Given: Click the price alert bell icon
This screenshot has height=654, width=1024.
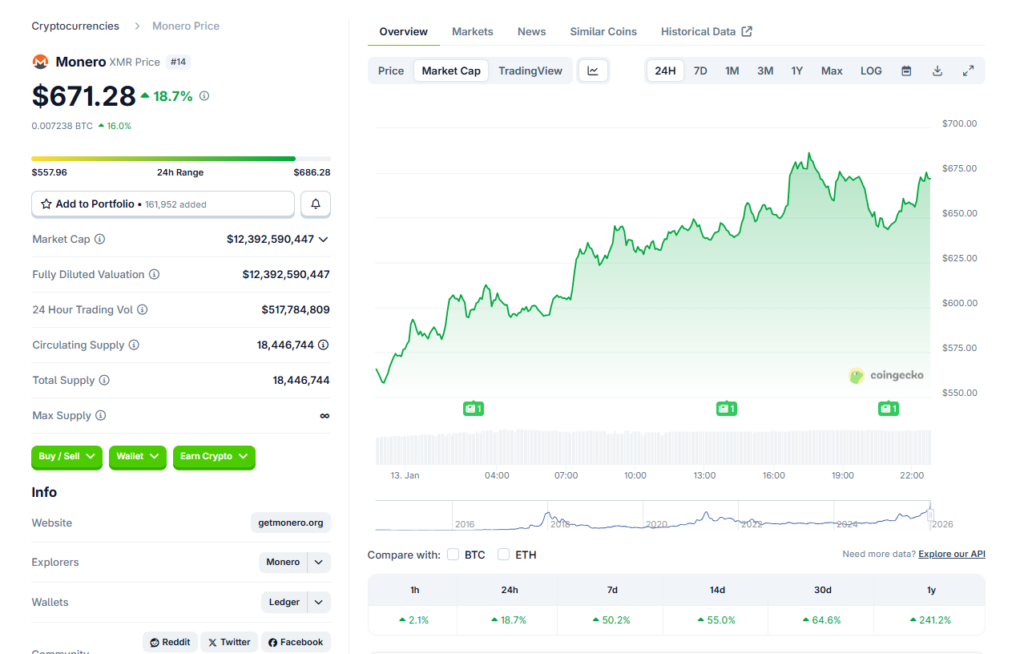Looking at the screenshot, I should [315, 204].
